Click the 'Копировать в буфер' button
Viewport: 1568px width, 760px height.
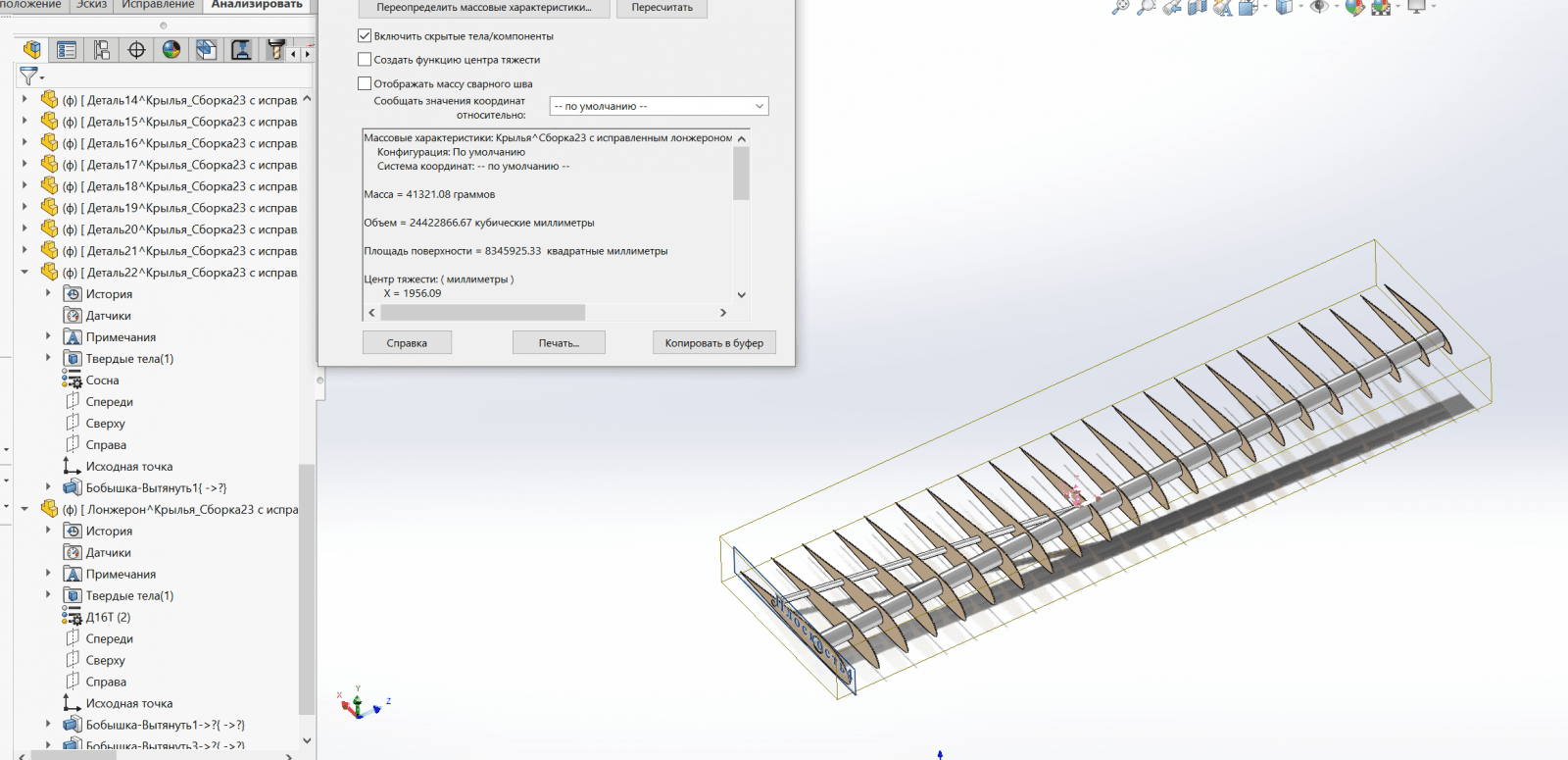click(x=713, y=343)
